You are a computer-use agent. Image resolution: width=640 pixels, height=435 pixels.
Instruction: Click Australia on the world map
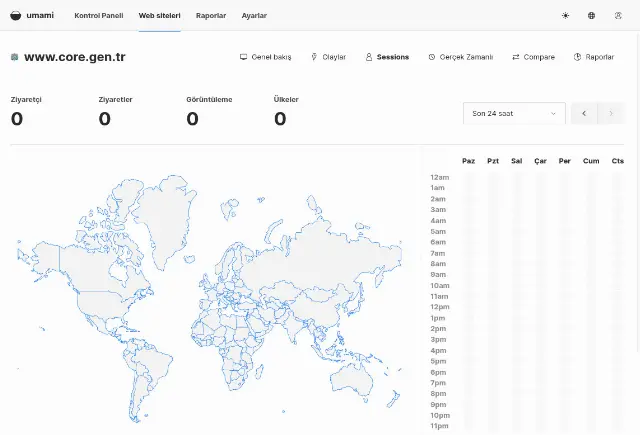click(351, 379)
